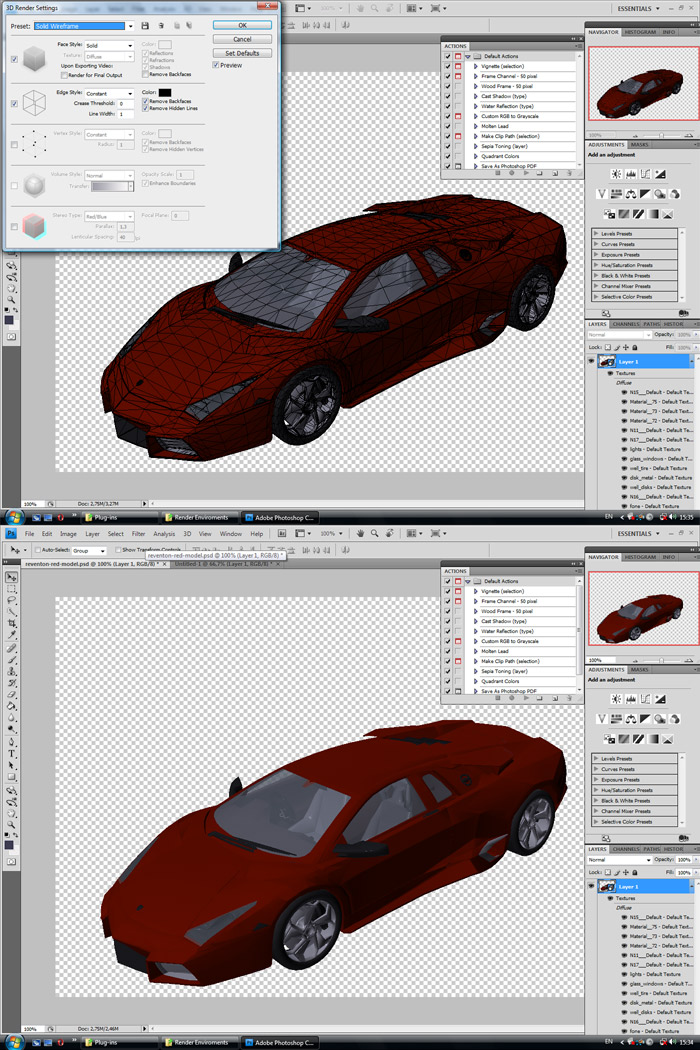700x1050 pixels.
Task: Click the black edge Color swatch
Action: (165, 92)
